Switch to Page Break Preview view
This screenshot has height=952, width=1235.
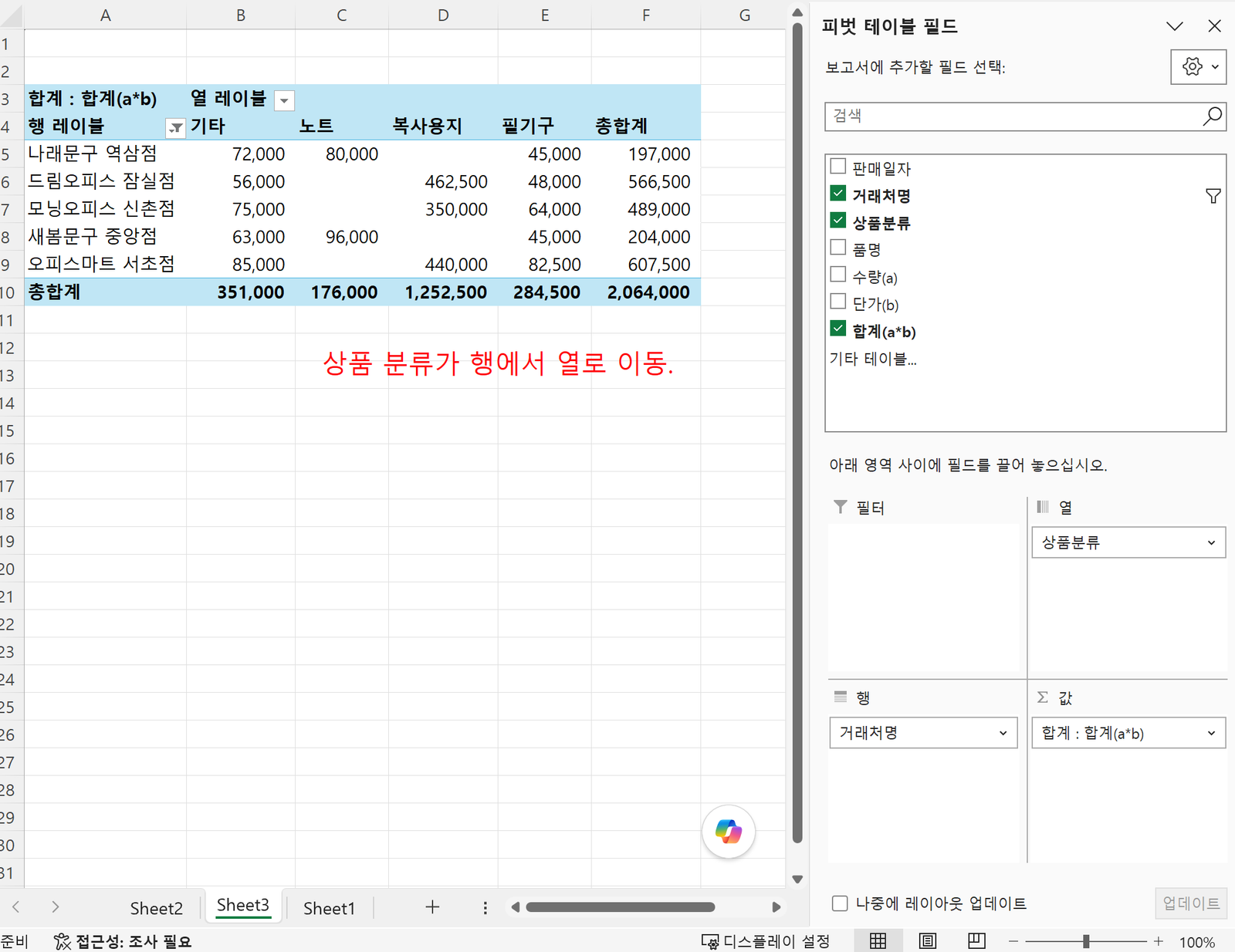tap(976, 940)
